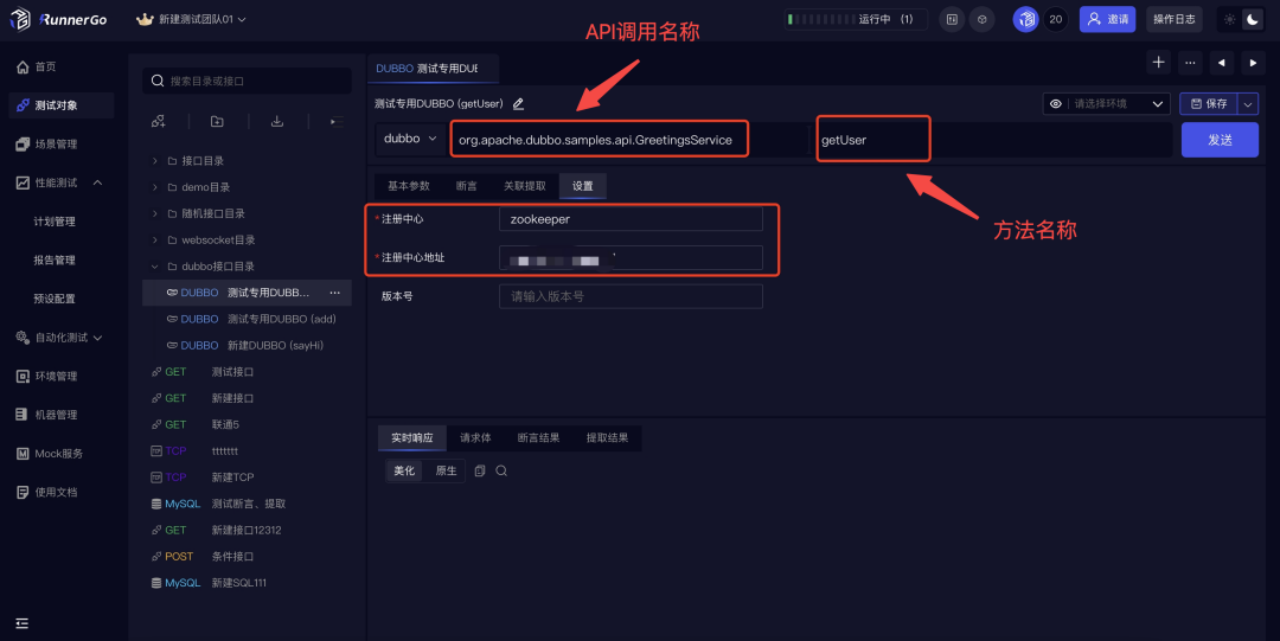
Task: Click the new folder icon in the directory toolbar
Action: pos(217,121)
